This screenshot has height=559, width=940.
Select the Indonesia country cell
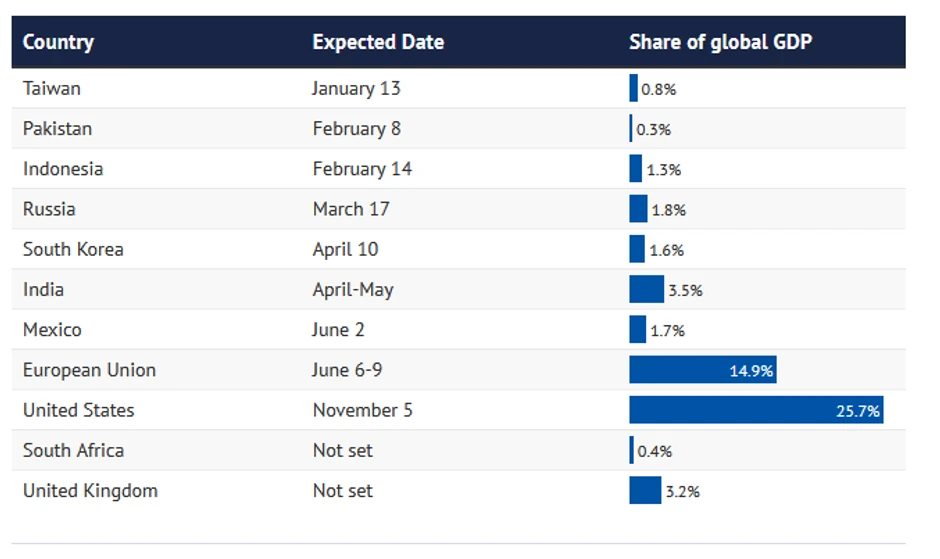click(x=63, y=169)
